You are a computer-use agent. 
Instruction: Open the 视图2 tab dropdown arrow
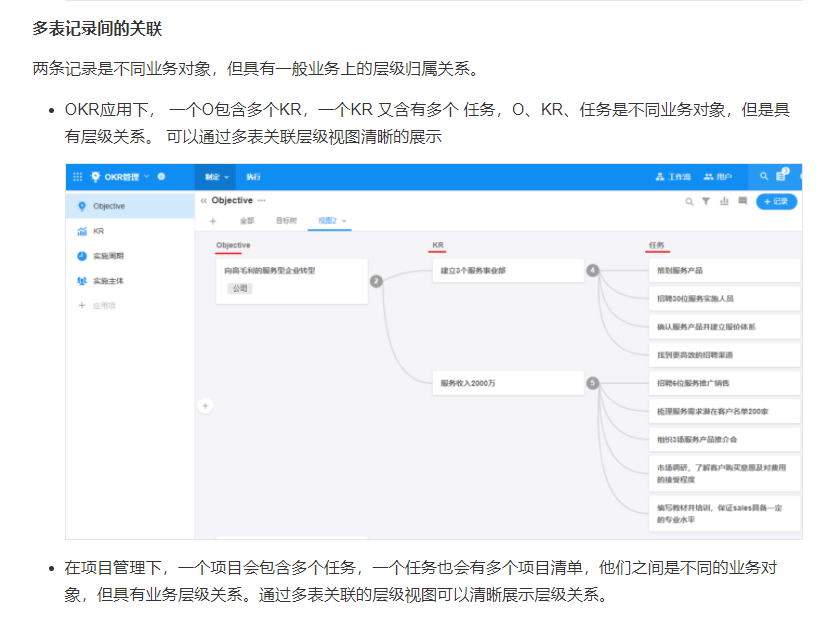click(344, 221)
